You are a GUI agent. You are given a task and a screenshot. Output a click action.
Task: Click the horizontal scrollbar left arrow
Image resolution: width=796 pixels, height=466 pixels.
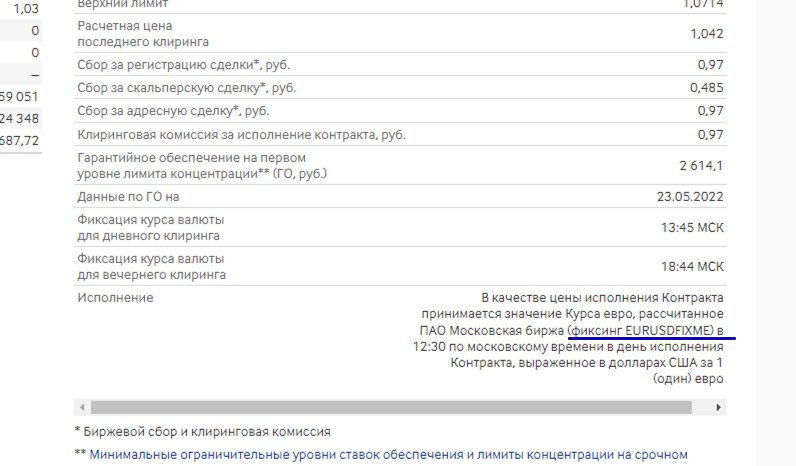point(81,408)
